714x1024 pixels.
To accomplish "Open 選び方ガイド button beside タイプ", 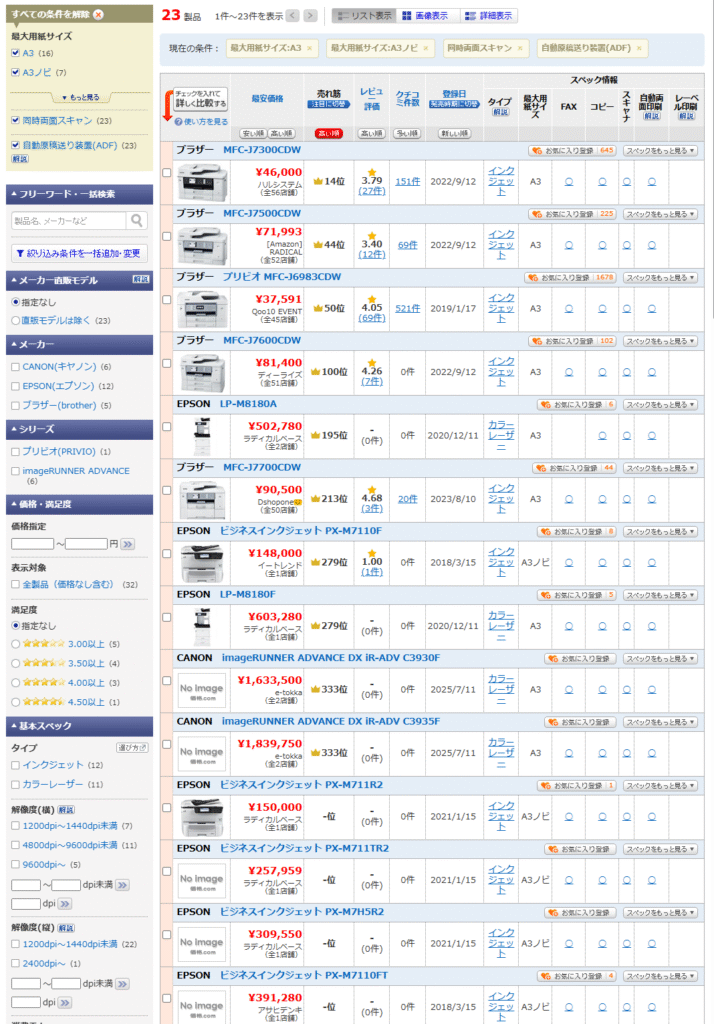I will pyautogui.click(x=132, y=748).
